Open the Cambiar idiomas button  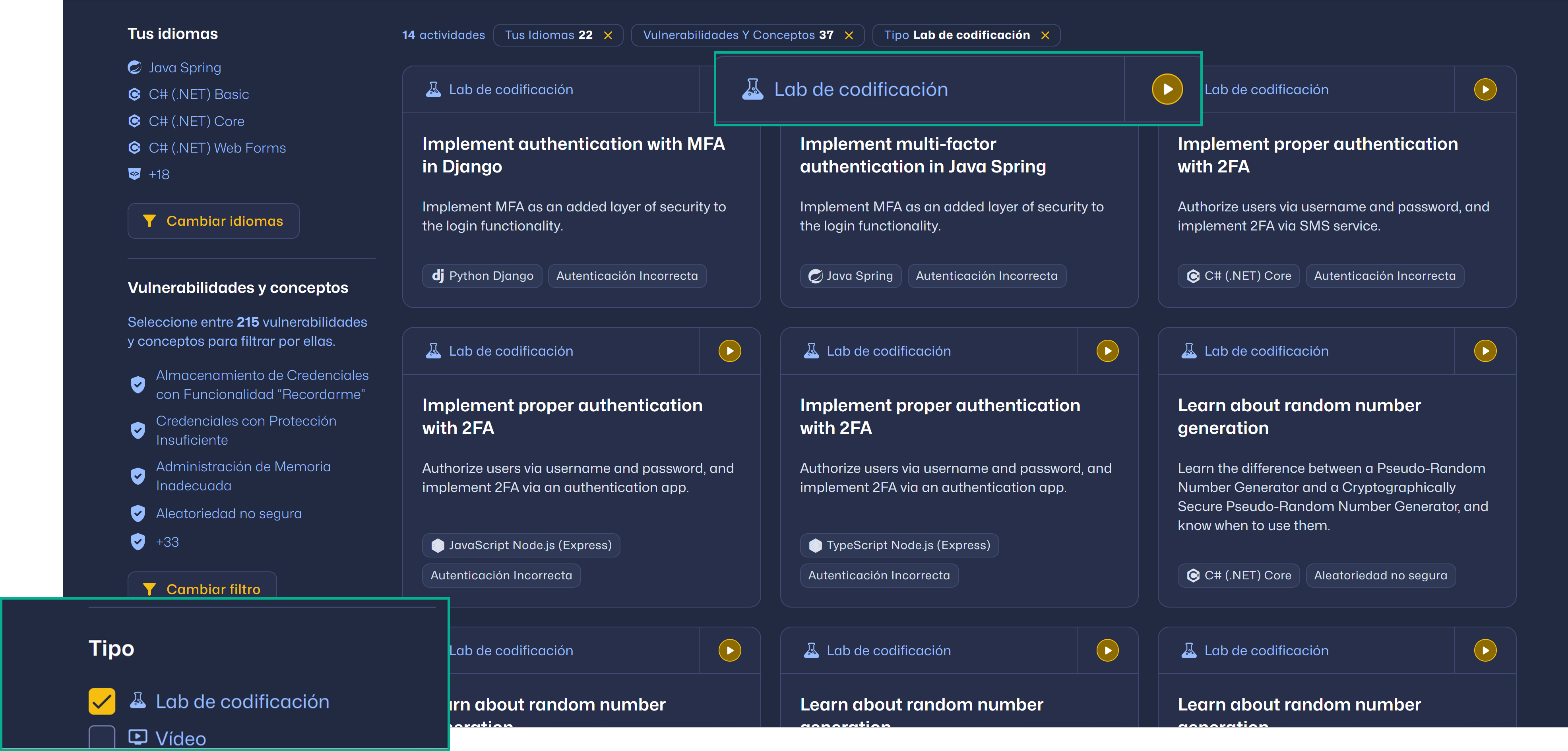pos(213,221)
